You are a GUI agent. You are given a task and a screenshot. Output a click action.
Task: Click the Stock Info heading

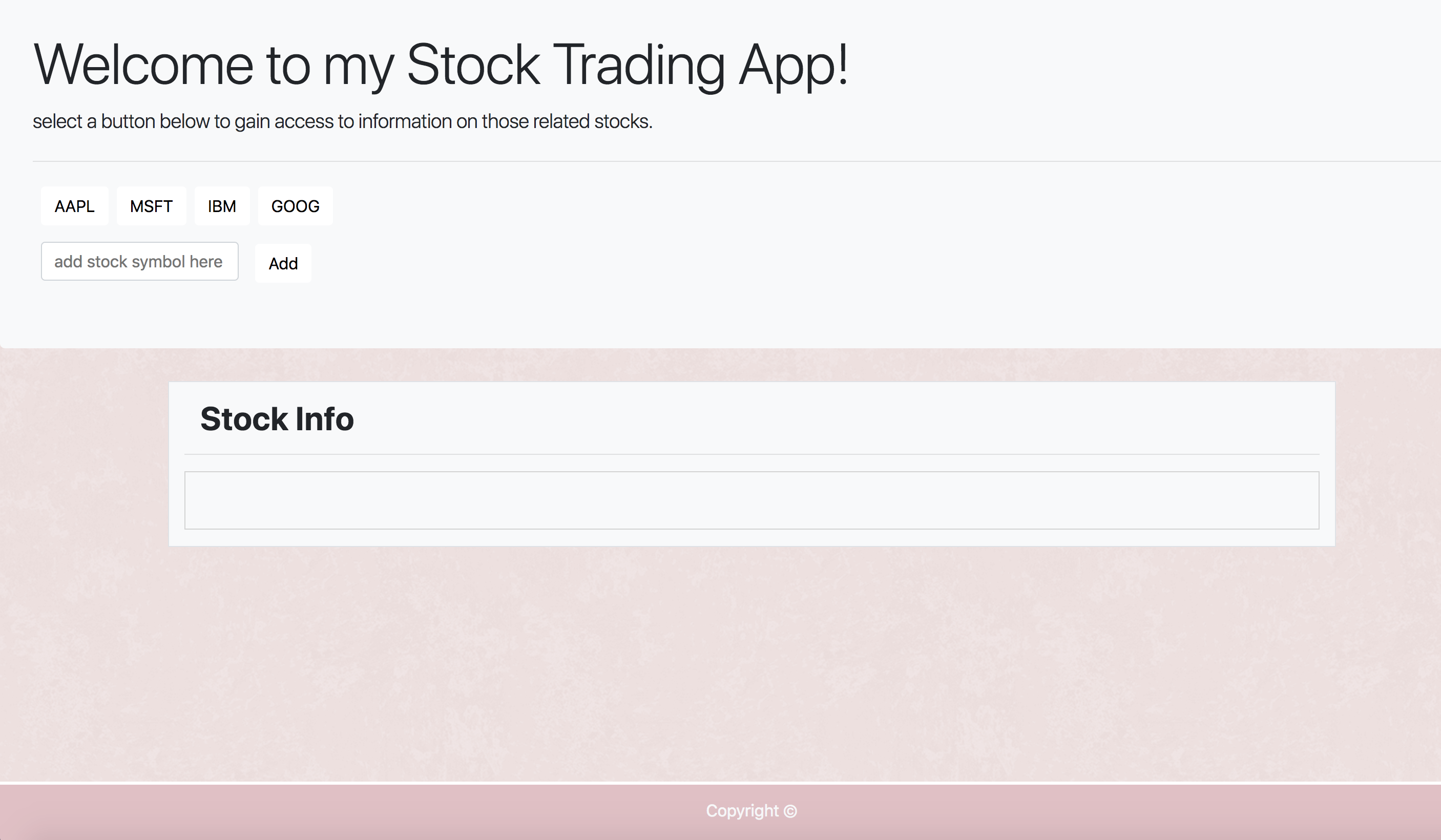click(277, 418)
